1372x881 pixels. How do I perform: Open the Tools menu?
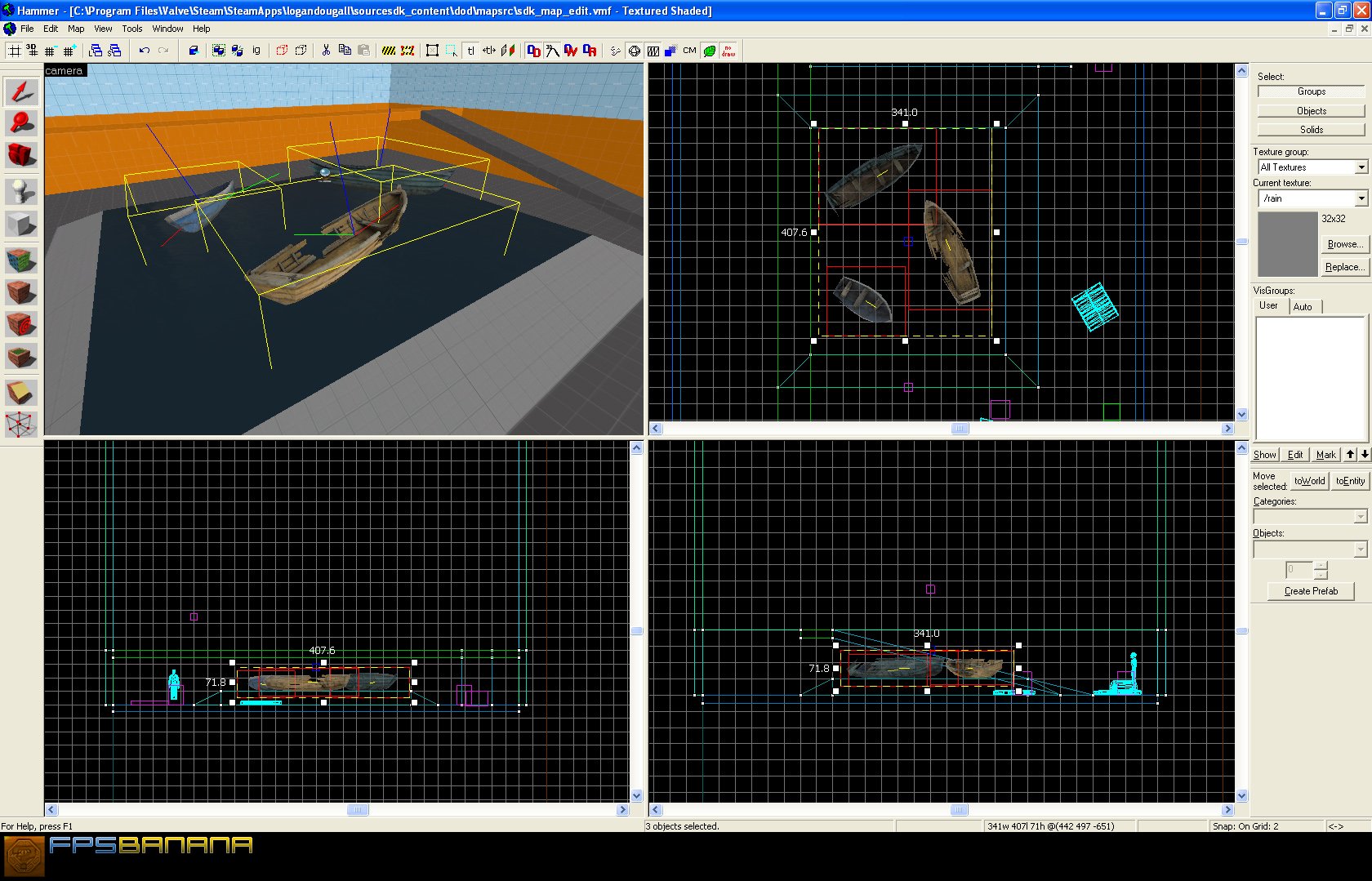point(132,28)
